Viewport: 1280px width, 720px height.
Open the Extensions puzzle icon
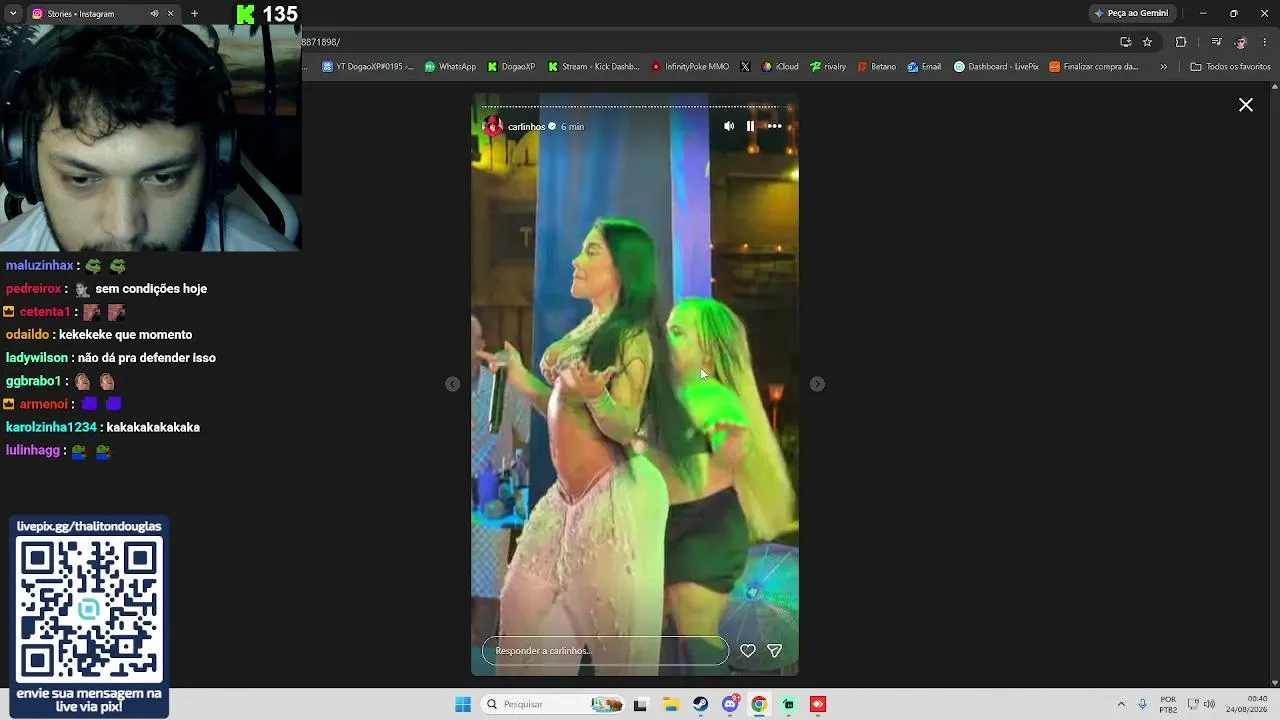[x=1181, y=42]
